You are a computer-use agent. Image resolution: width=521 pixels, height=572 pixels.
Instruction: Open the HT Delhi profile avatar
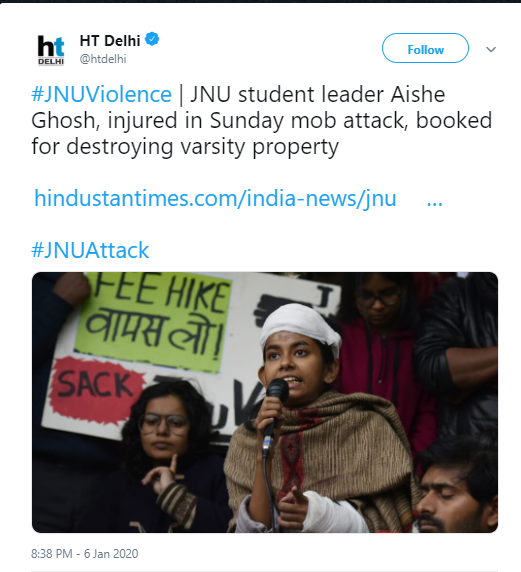coord(51,50)
